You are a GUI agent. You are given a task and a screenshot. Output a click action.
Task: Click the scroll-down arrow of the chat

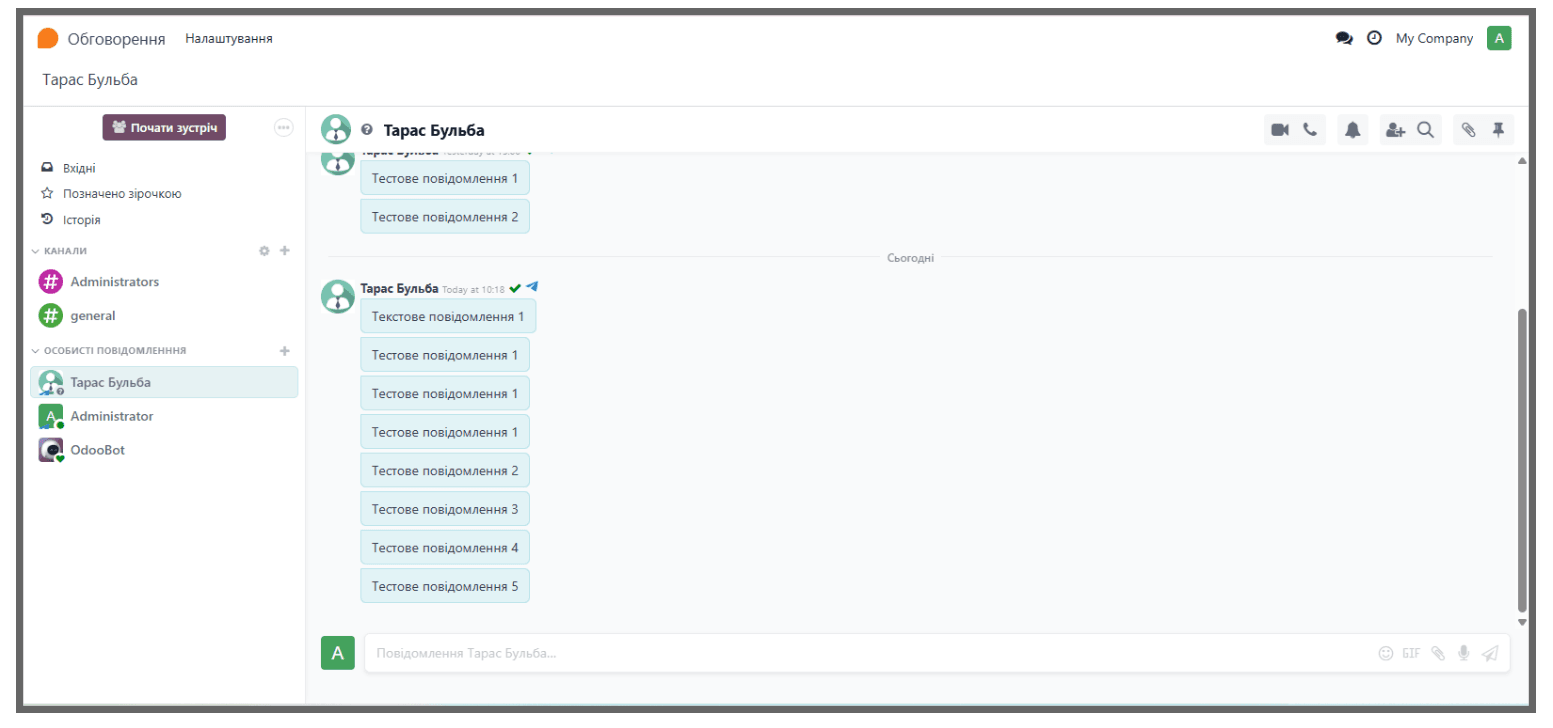tap(1522, 622)
